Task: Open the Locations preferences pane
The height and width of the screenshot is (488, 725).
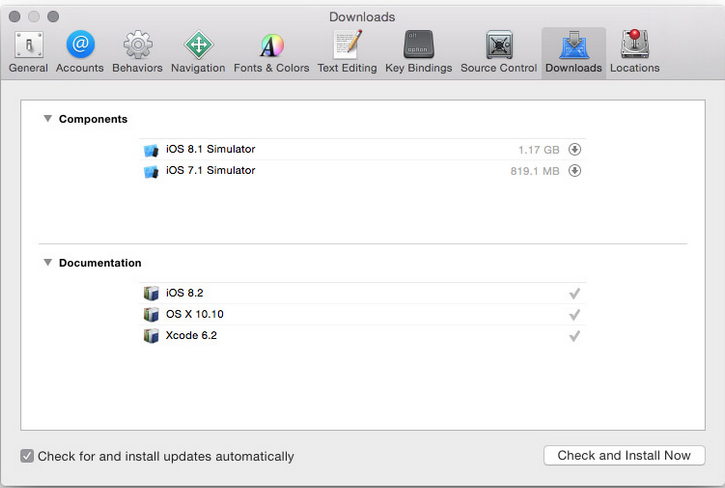Action: point(635,52)
